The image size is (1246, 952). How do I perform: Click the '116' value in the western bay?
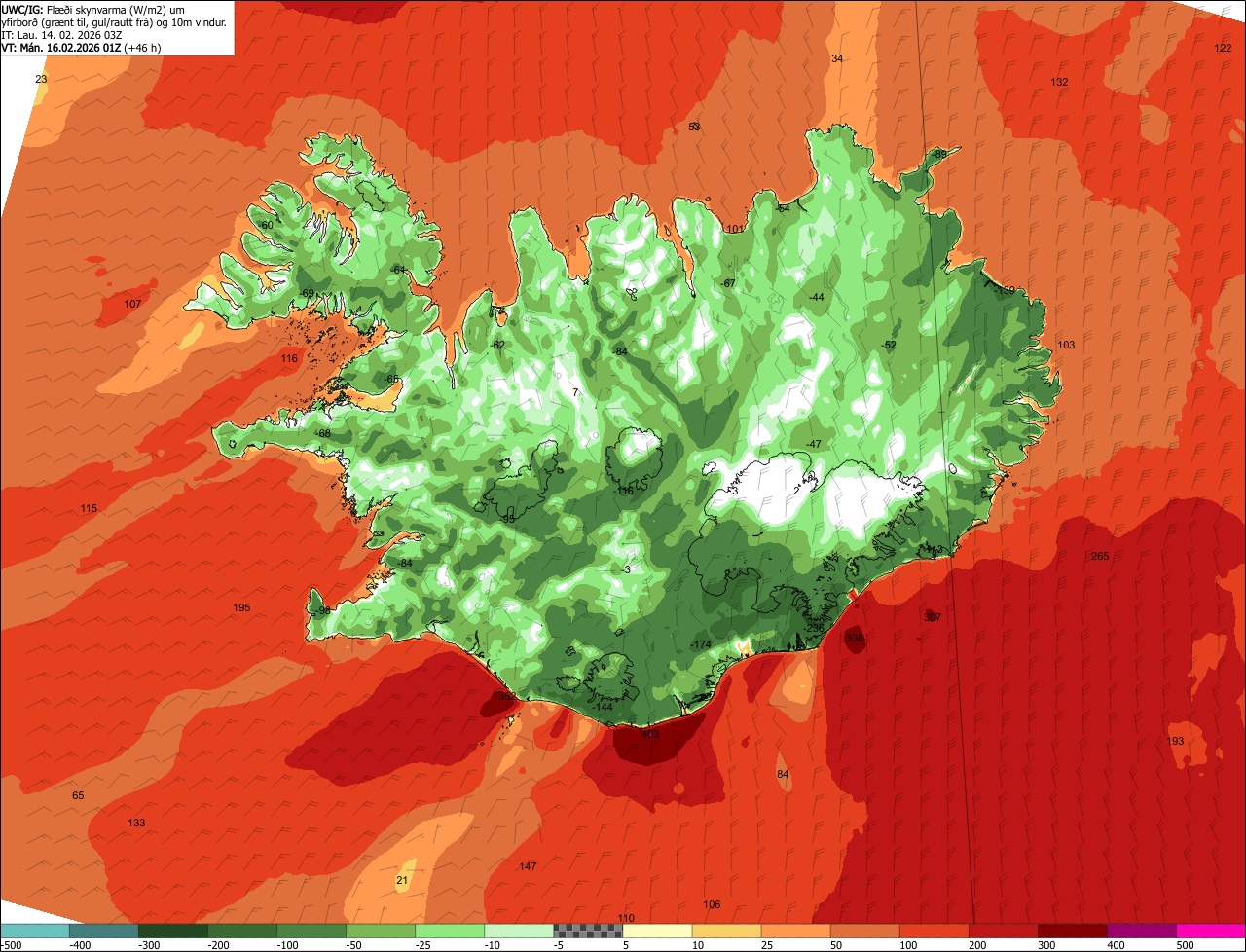tap(289, 358)
